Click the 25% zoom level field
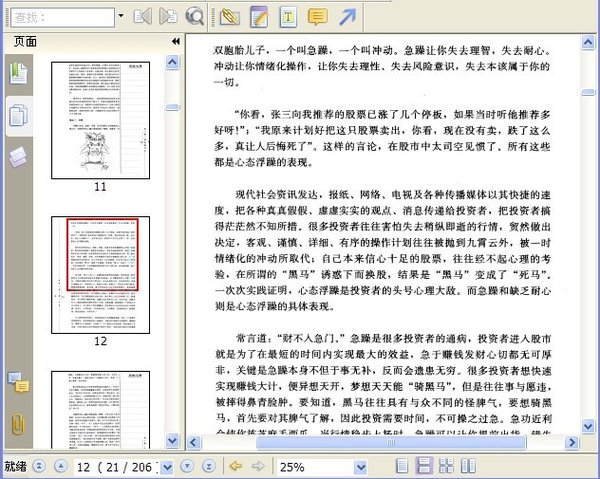This screenshot has width=600, height=479. [315, 467]
